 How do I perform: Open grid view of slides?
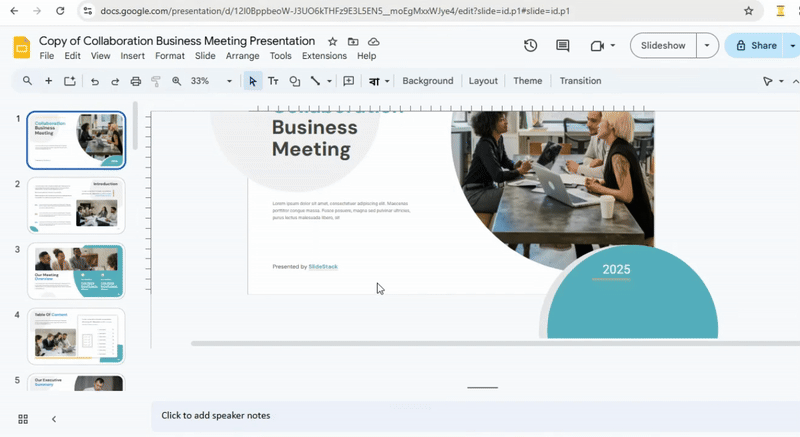23,419
